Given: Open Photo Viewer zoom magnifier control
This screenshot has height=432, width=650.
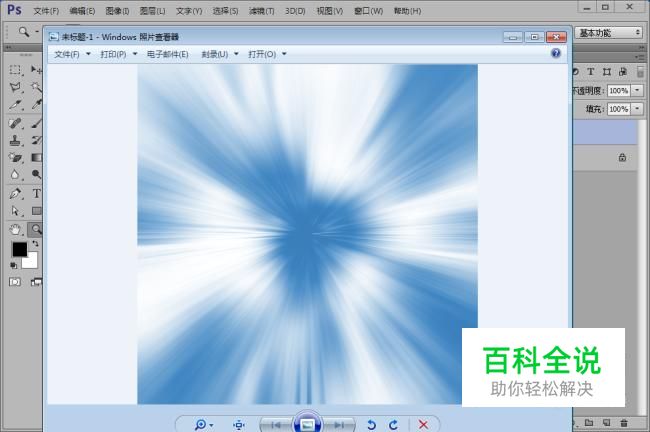Looking at the screenshot, I should [203, 425].
